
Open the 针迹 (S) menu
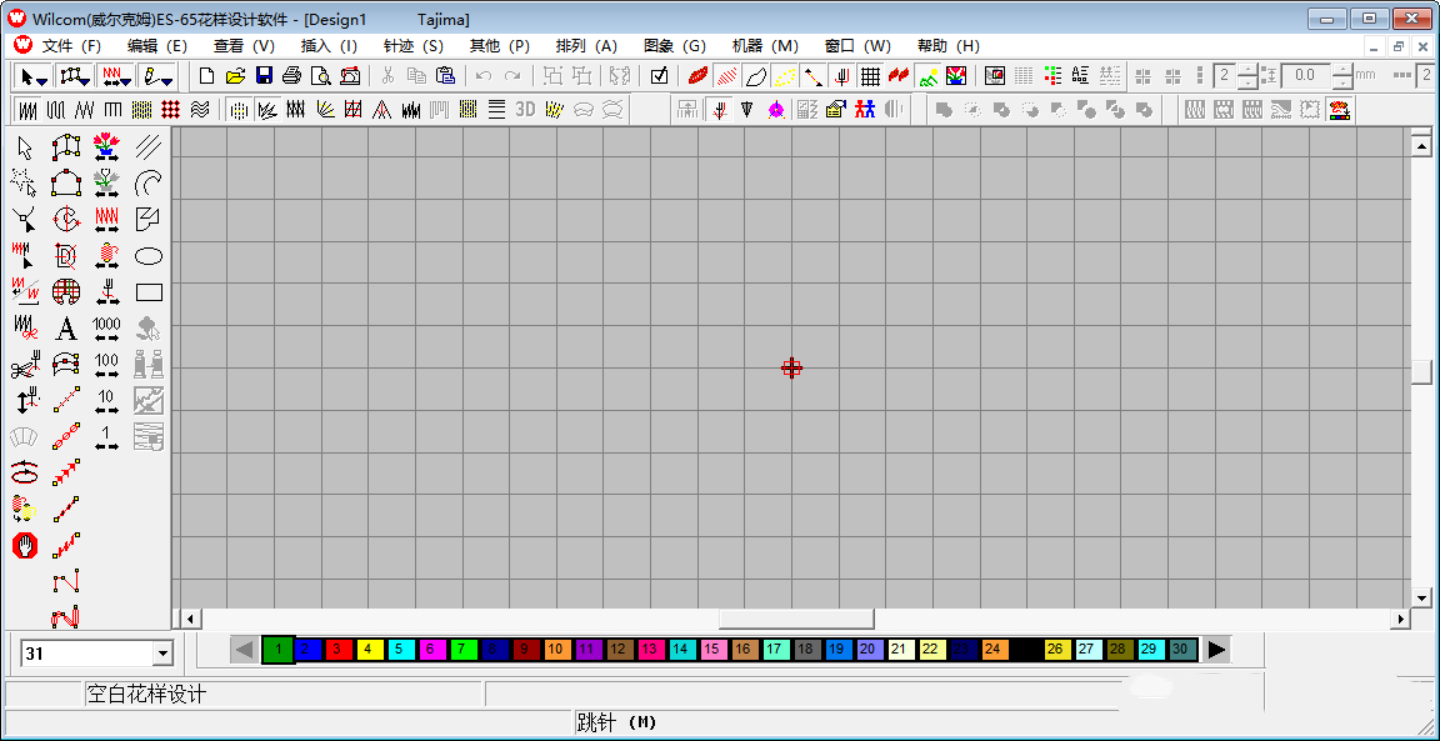point(413,46)
